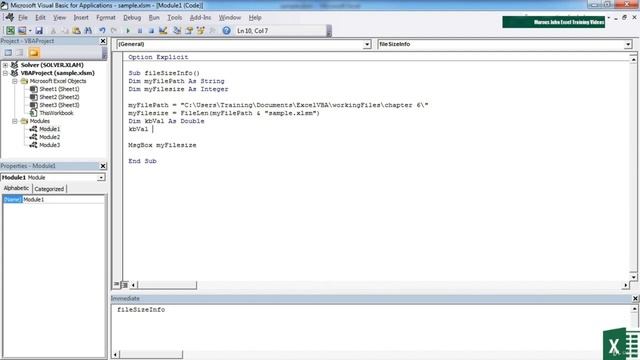
Task: Close the Project - VBAProject panel
Action: 103,41
